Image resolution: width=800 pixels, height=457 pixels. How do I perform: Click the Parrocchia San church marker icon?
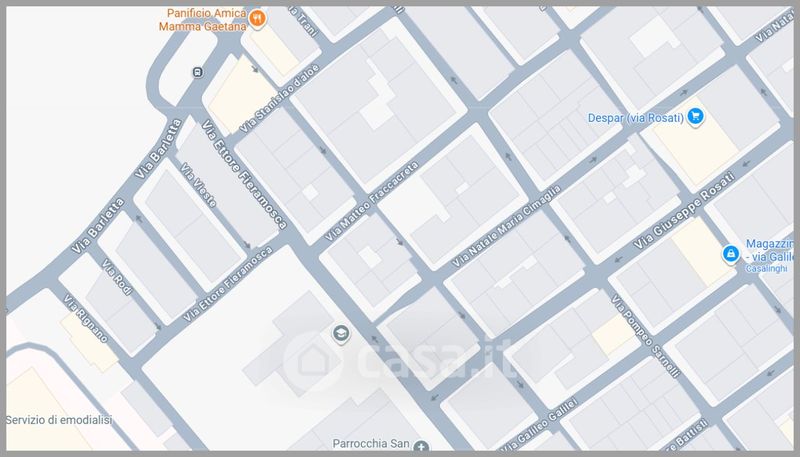pyautogui.click(x=422, y=447)
